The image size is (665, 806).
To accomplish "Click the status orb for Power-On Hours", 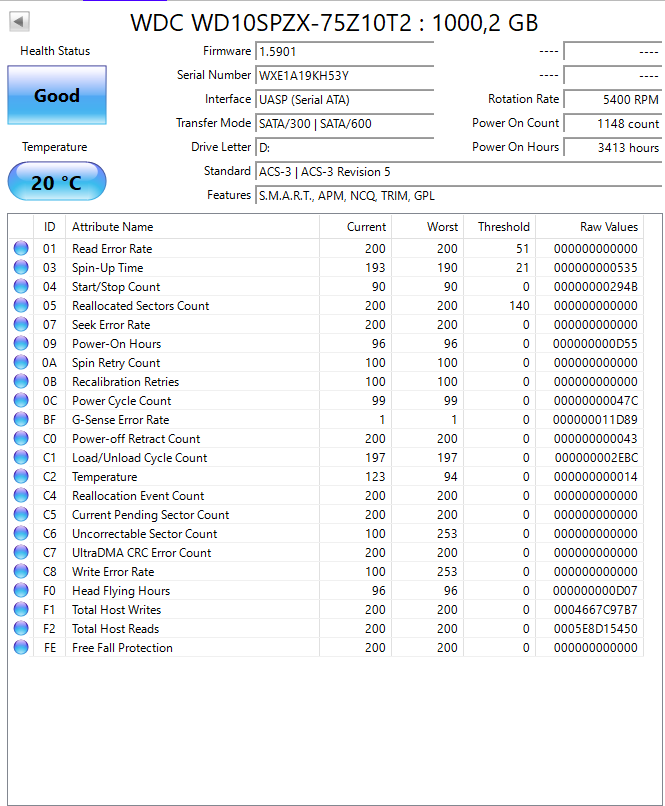I will (21, 343).
